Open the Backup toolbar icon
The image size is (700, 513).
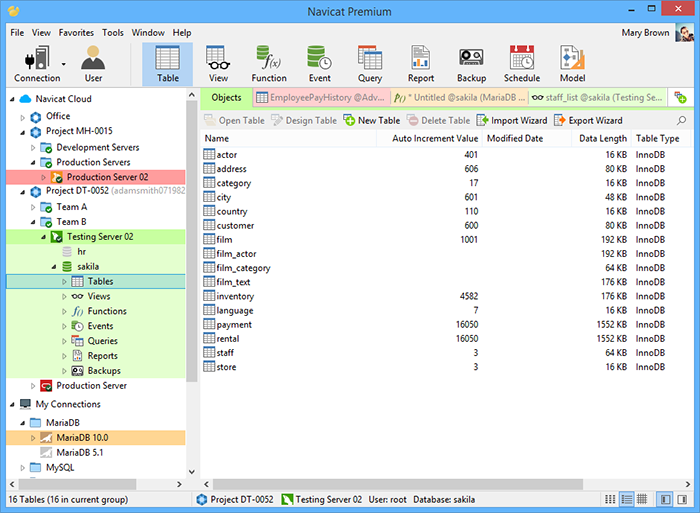point(471,64)
